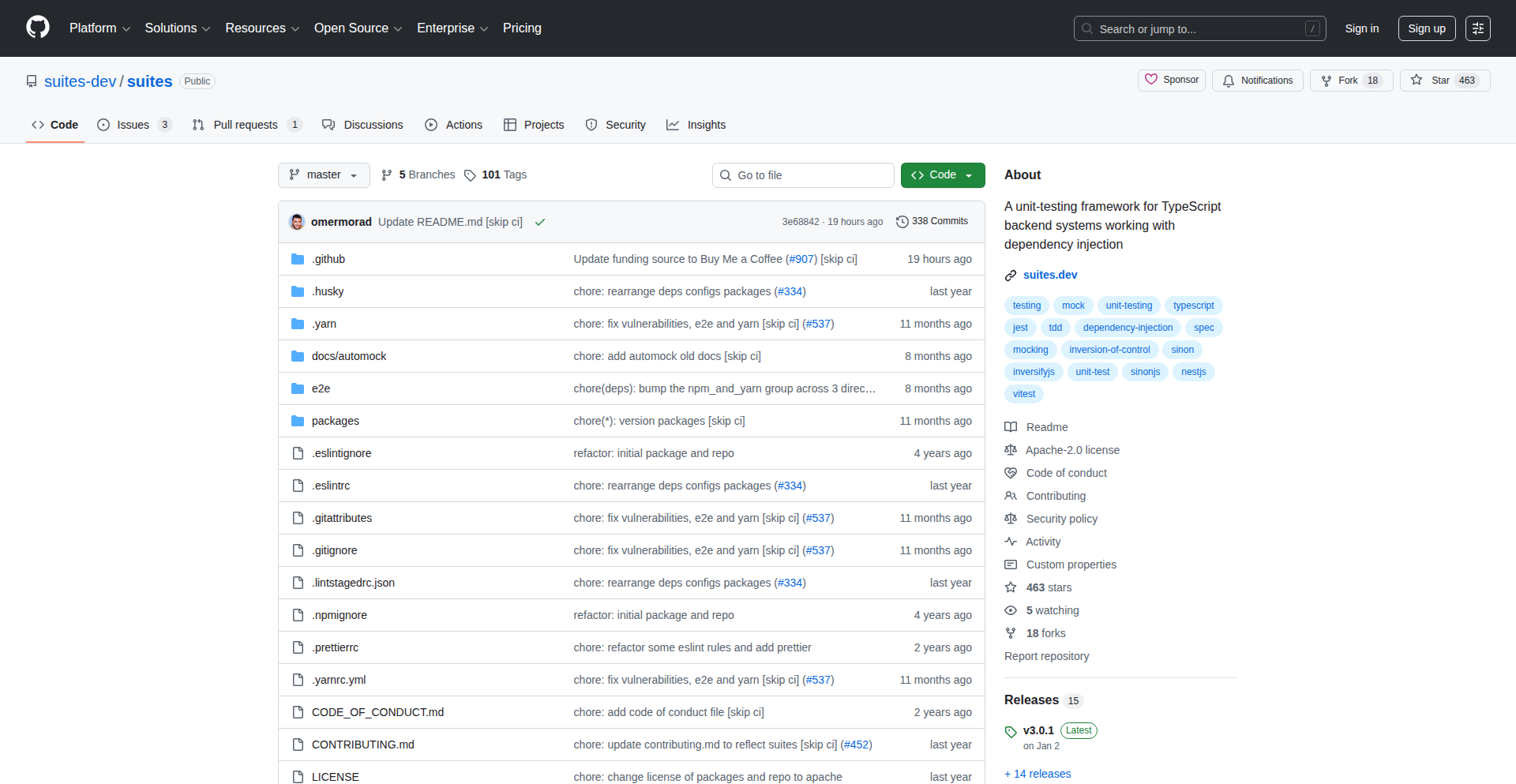
Task: Click the tag icon beside v3.0.1 release
Action: (x=1011, y=730)
